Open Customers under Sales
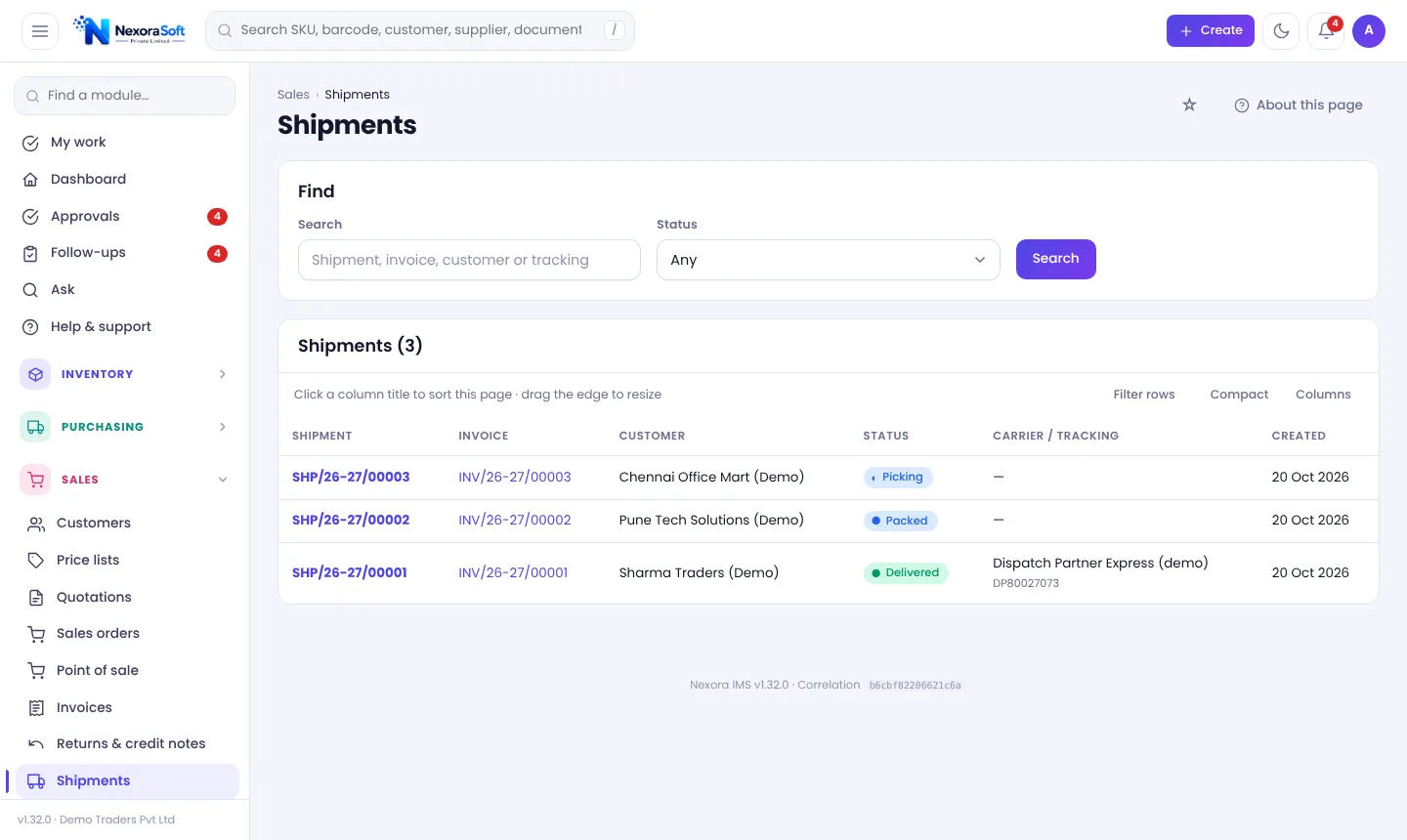The height and width of the screenshot is (840, 1407). (127, 524)
